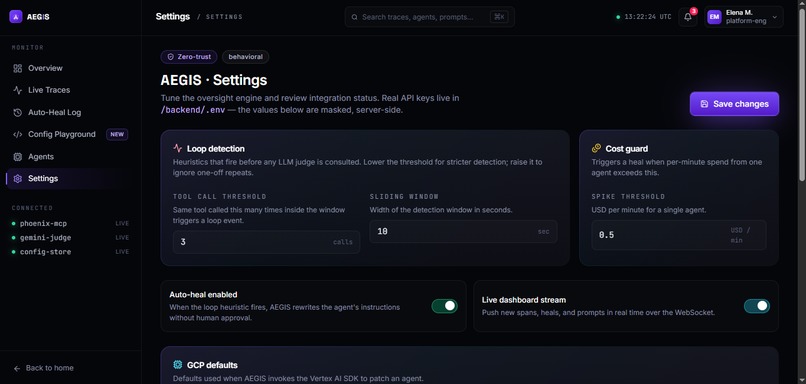
Task: Click the Overview grid icon
Action: (17, 68)
